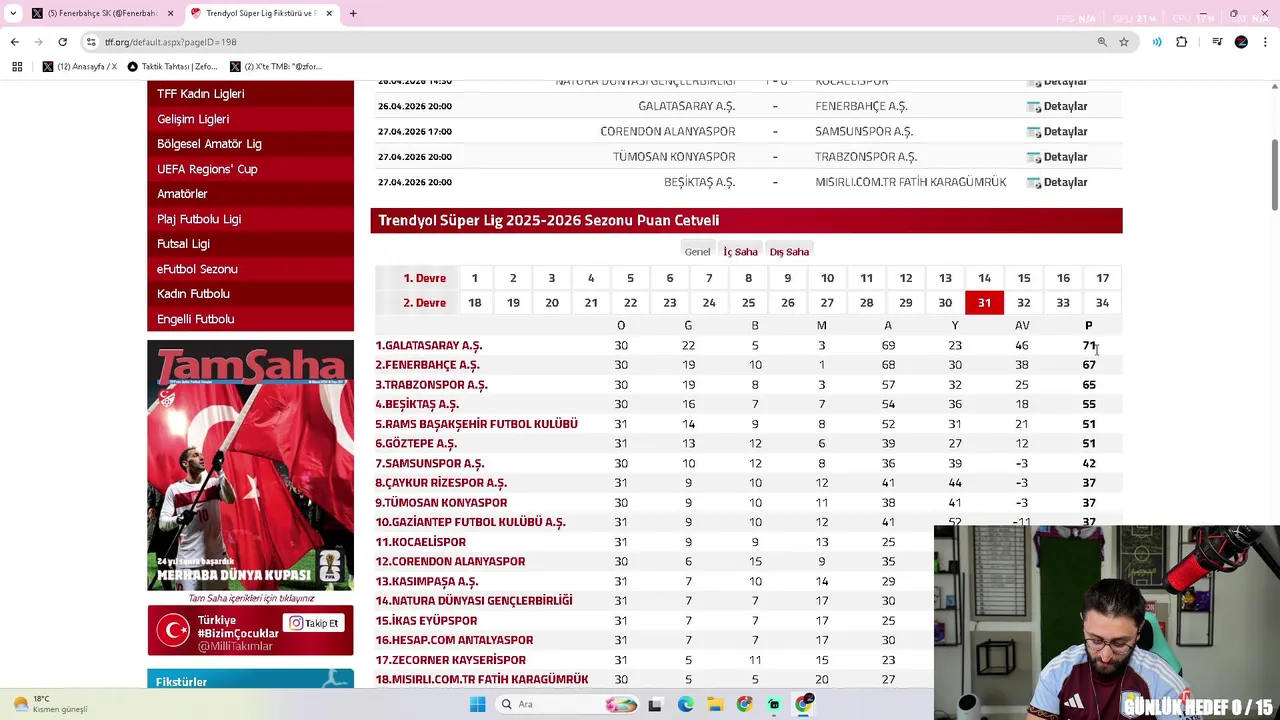Image resolution: width=1280 pixels, height=720 pixels.
Task: Open the 17.ZECORNER KAYSERİSPOR team link
Action: (x=450, y=660)
